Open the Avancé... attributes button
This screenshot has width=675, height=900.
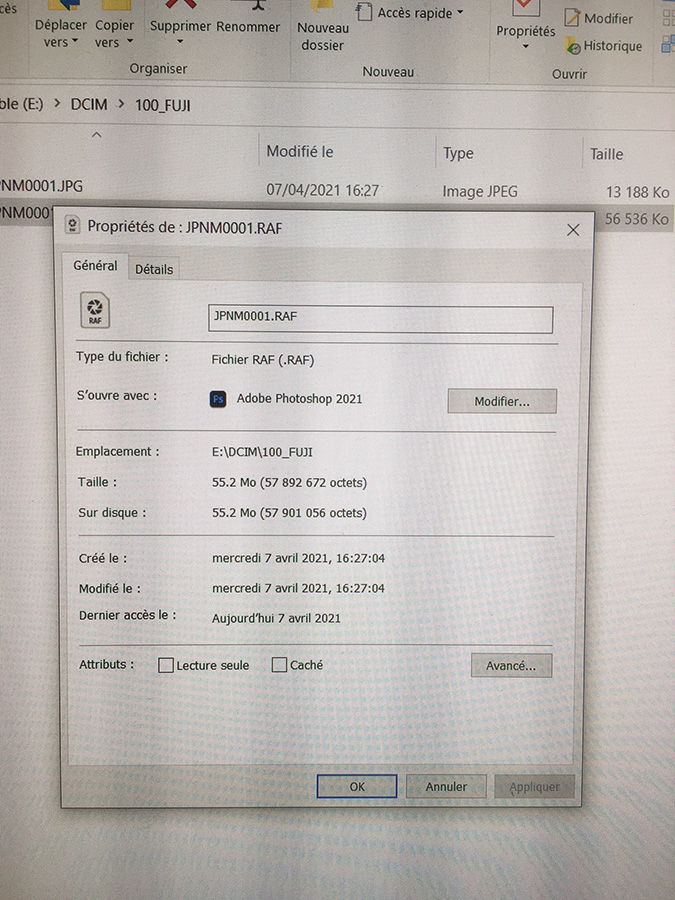pos(511,665)
